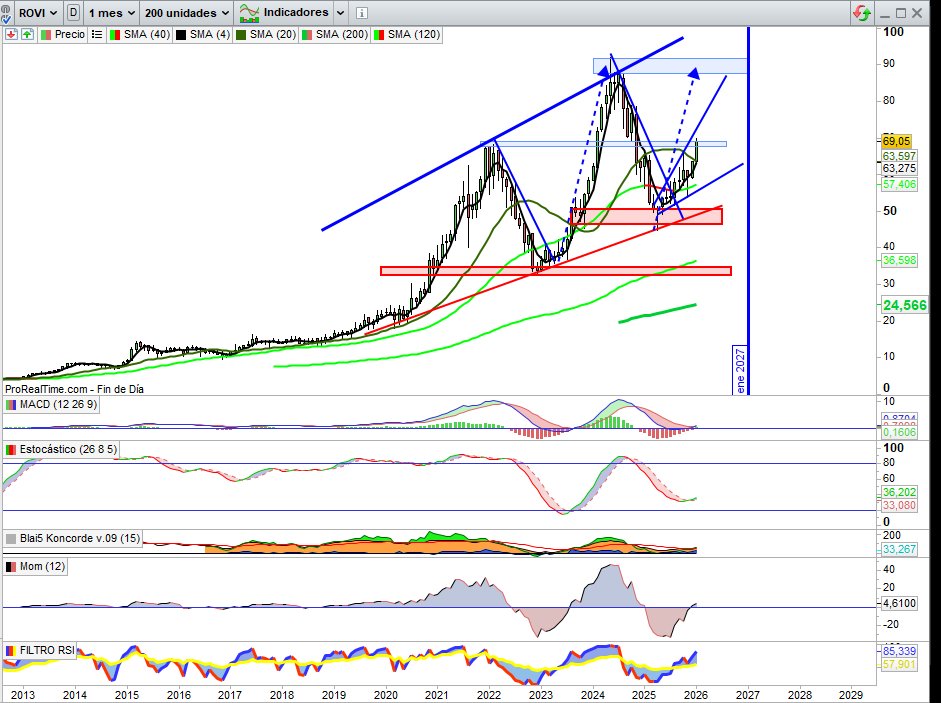Open the ROVI ticker dropdown
The image size is (941, 703).
tap(37, 13)
